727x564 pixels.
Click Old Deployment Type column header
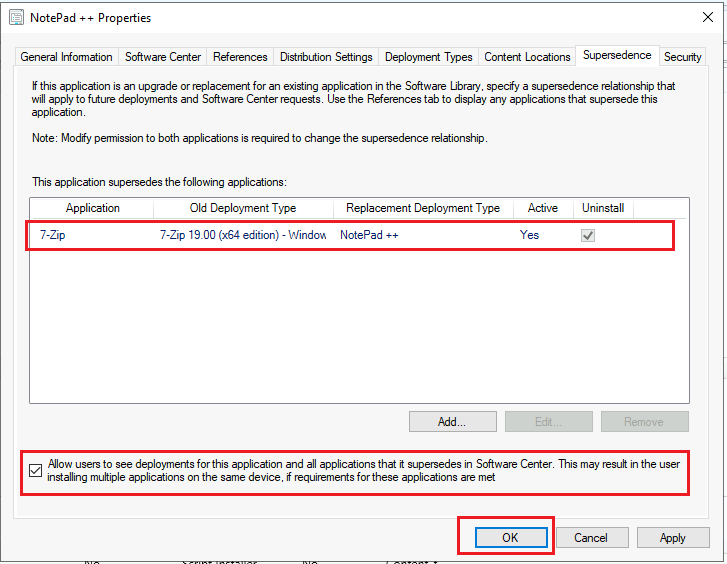(x=243, y=208)
